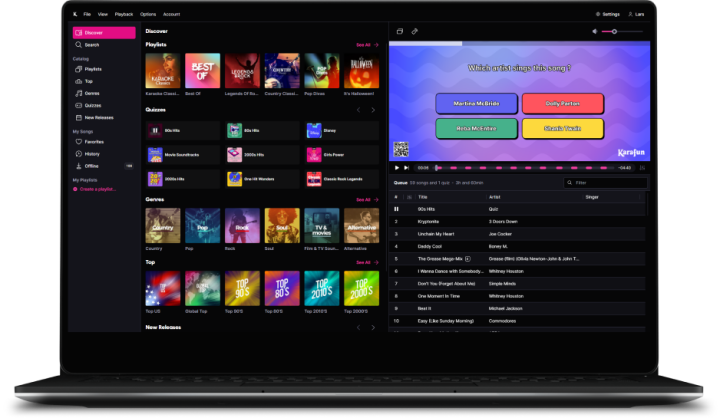Open the Settings gear at top right
The height and width of the screenshot is (418, 720).
tap(608, 14)
